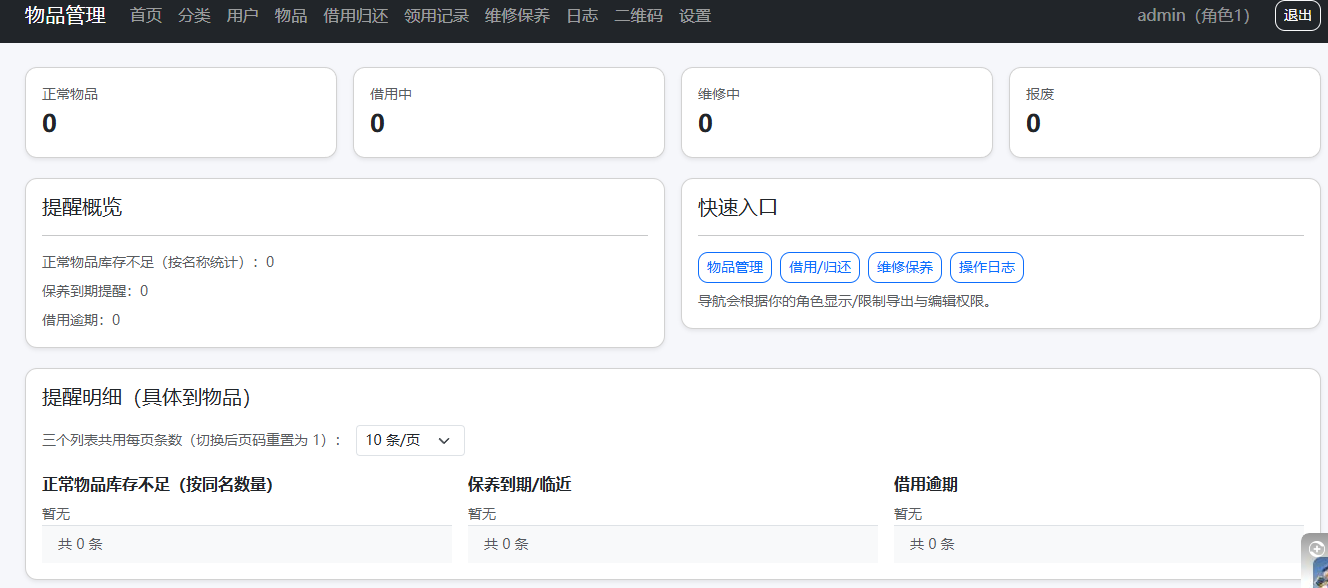Click the 提醒明细（具体到物品）heading
Screen dimensions: 1328x588
pos(146,397)
